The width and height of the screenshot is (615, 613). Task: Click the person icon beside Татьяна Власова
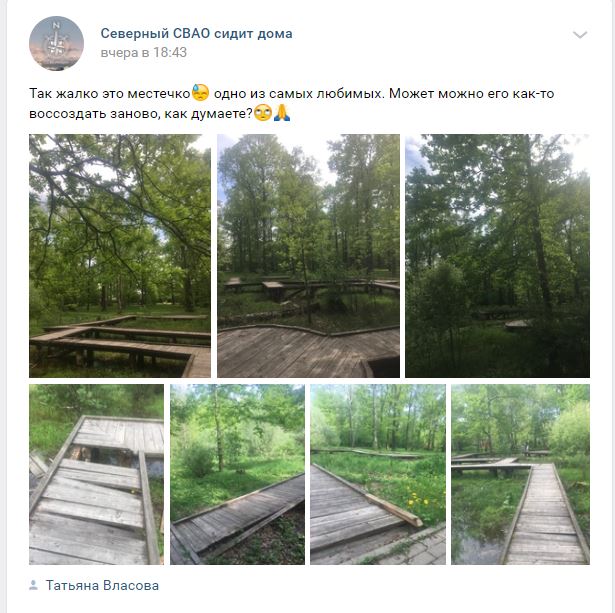pyautogui.click(x=34, y=585)
